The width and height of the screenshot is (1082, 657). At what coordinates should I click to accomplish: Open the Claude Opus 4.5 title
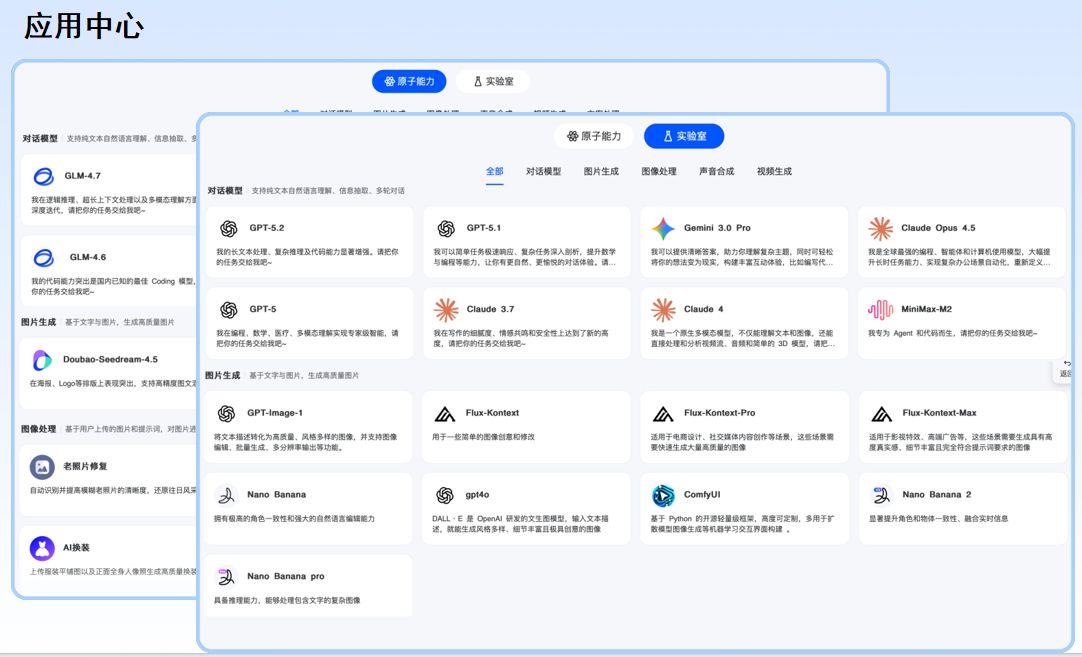tap(938, 228)
